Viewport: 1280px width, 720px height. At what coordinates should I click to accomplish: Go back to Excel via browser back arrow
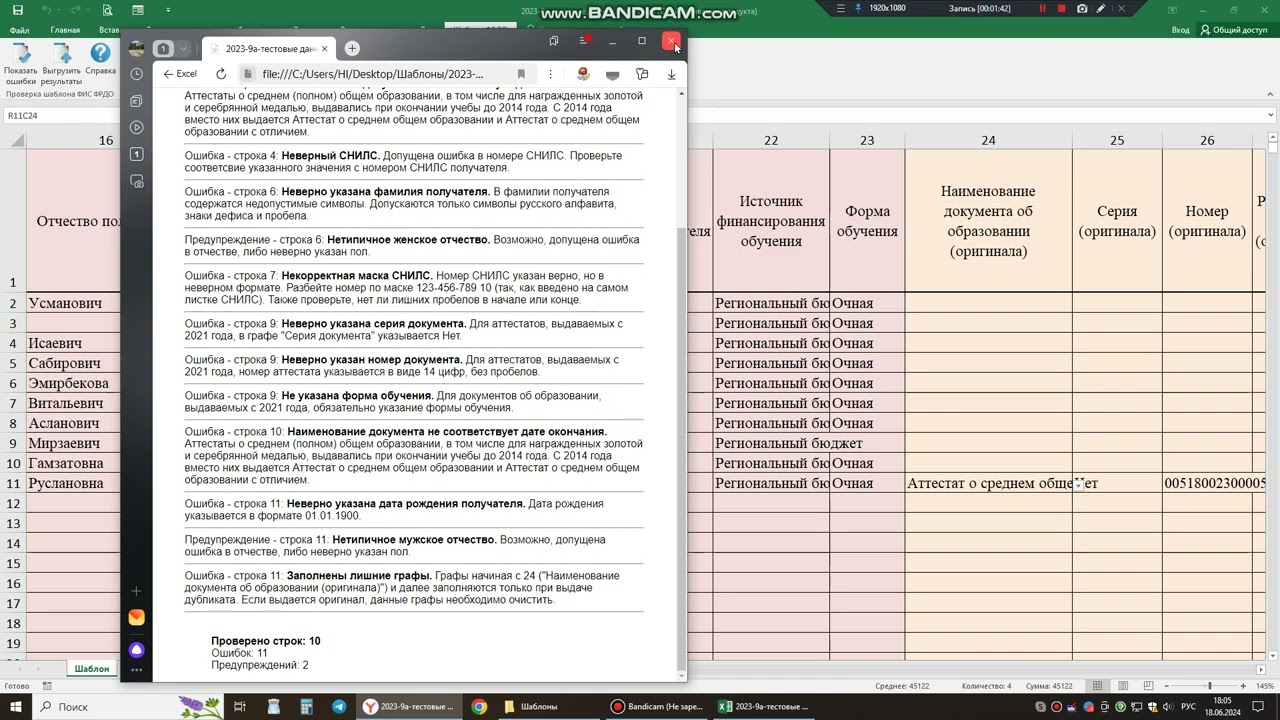181,74
